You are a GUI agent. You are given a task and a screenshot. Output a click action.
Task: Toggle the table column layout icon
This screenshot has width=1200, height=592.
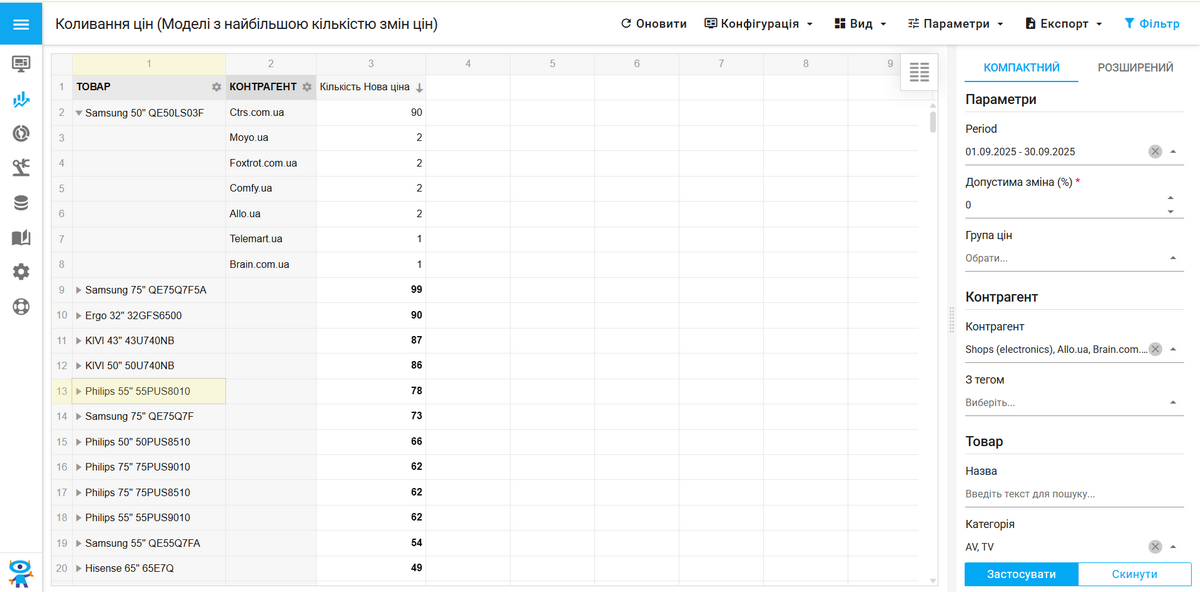[x=919, y=72]
